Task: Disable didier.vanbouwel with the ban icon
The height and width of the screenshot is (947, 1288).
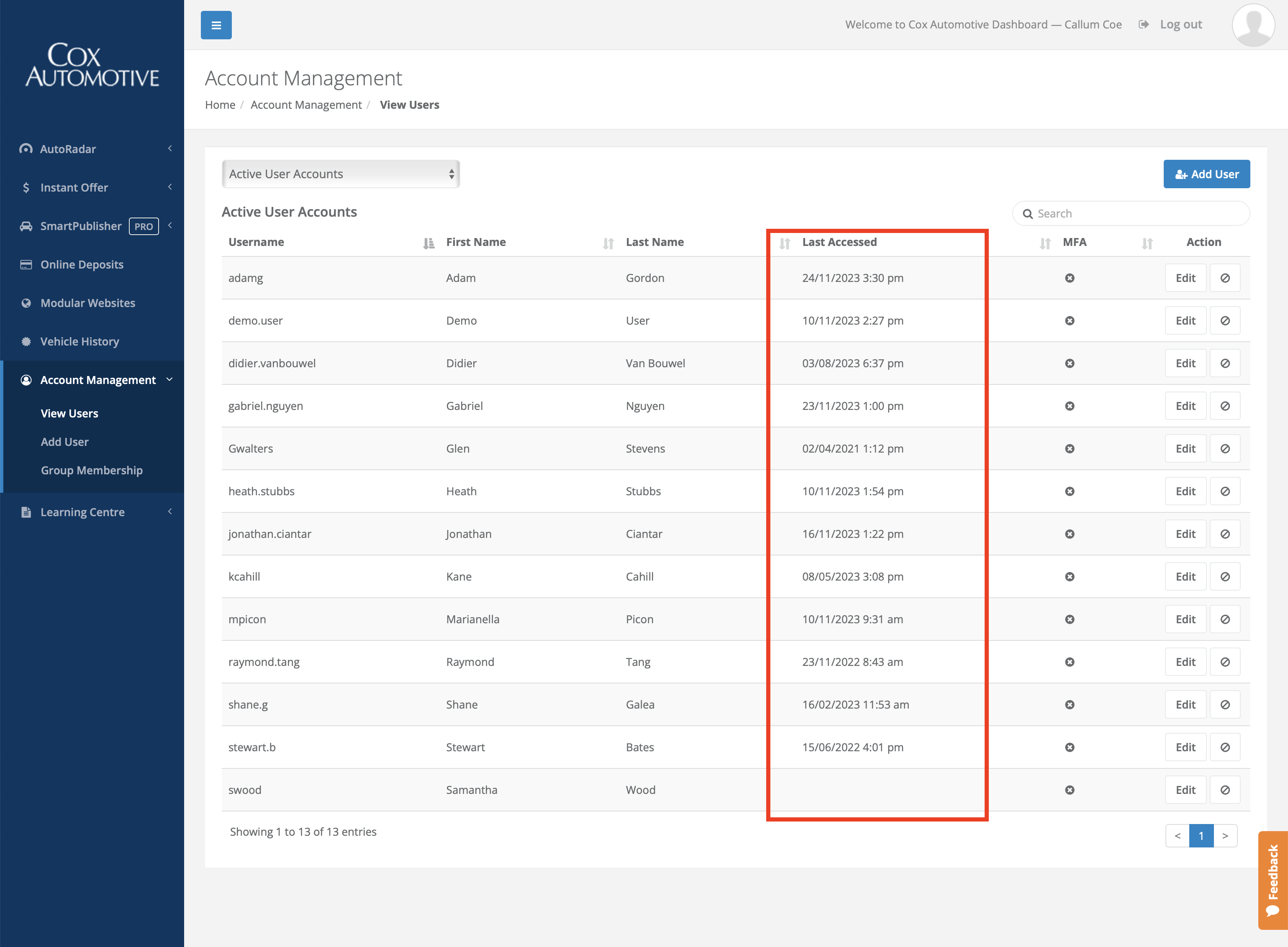Action: click(1225, 363)
